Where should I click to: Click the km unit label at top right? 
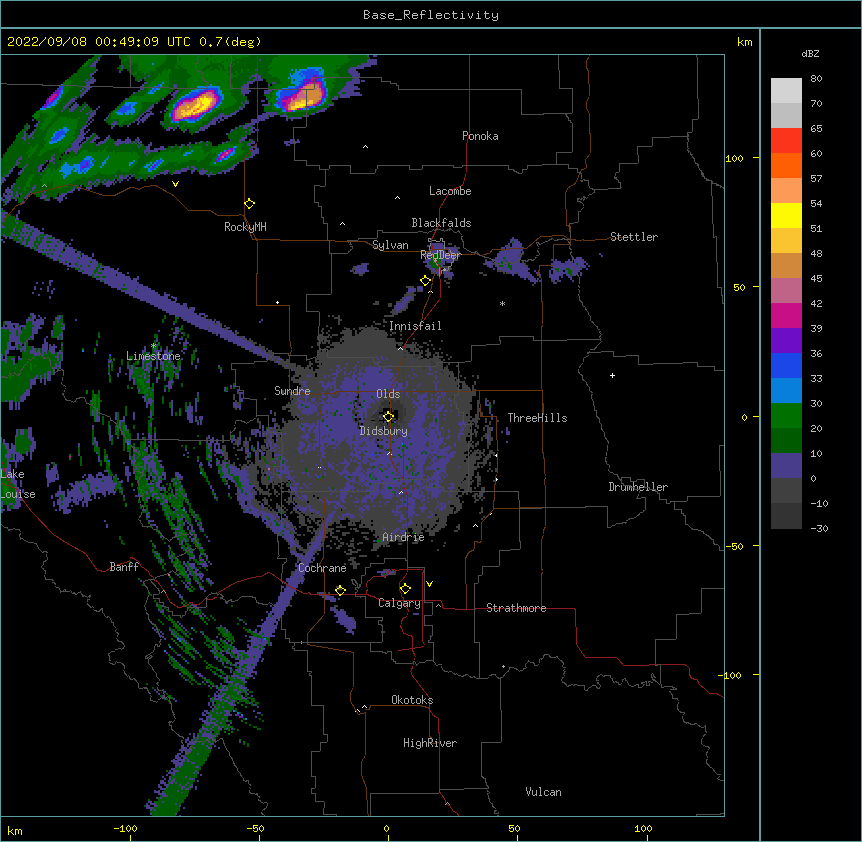pos(744,42)
